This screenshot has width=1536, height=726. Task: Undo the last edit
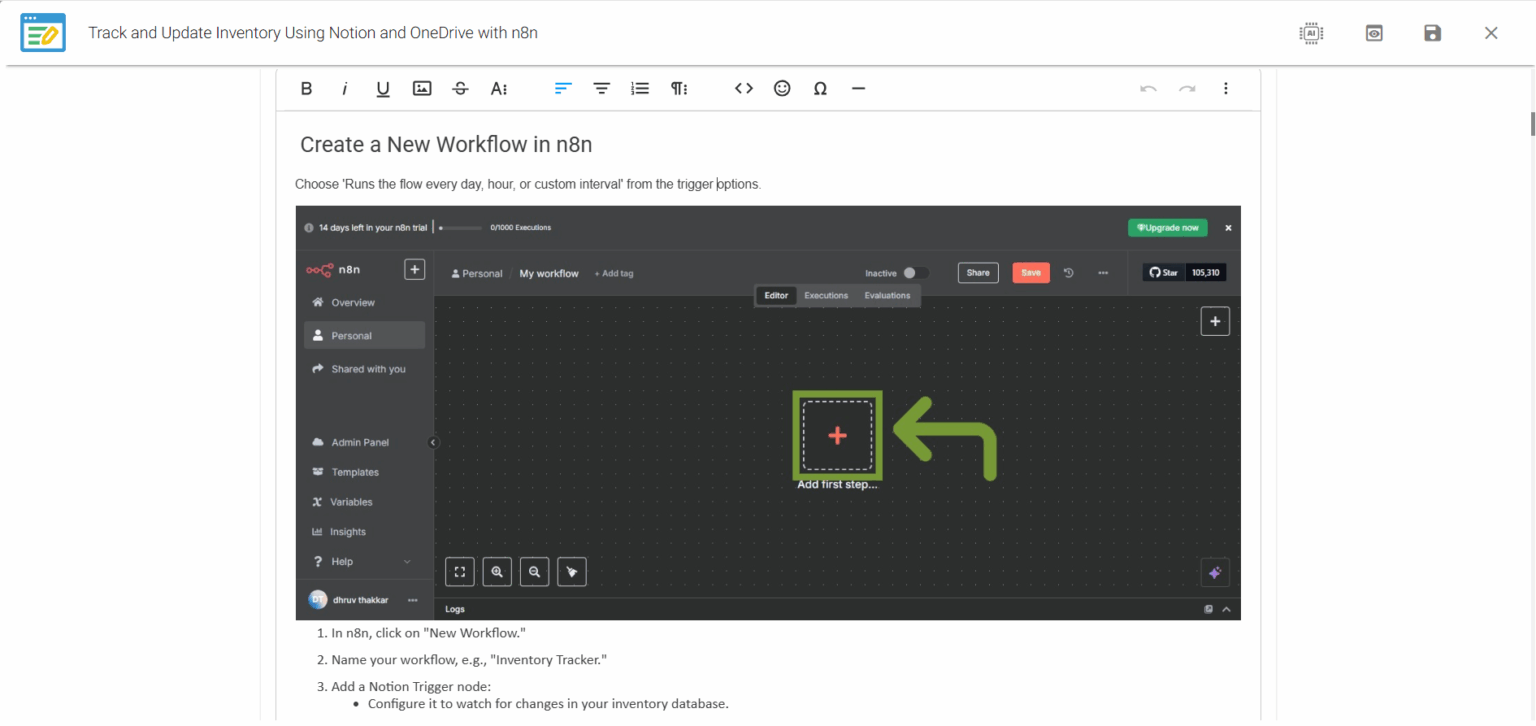click(1148, 88)
